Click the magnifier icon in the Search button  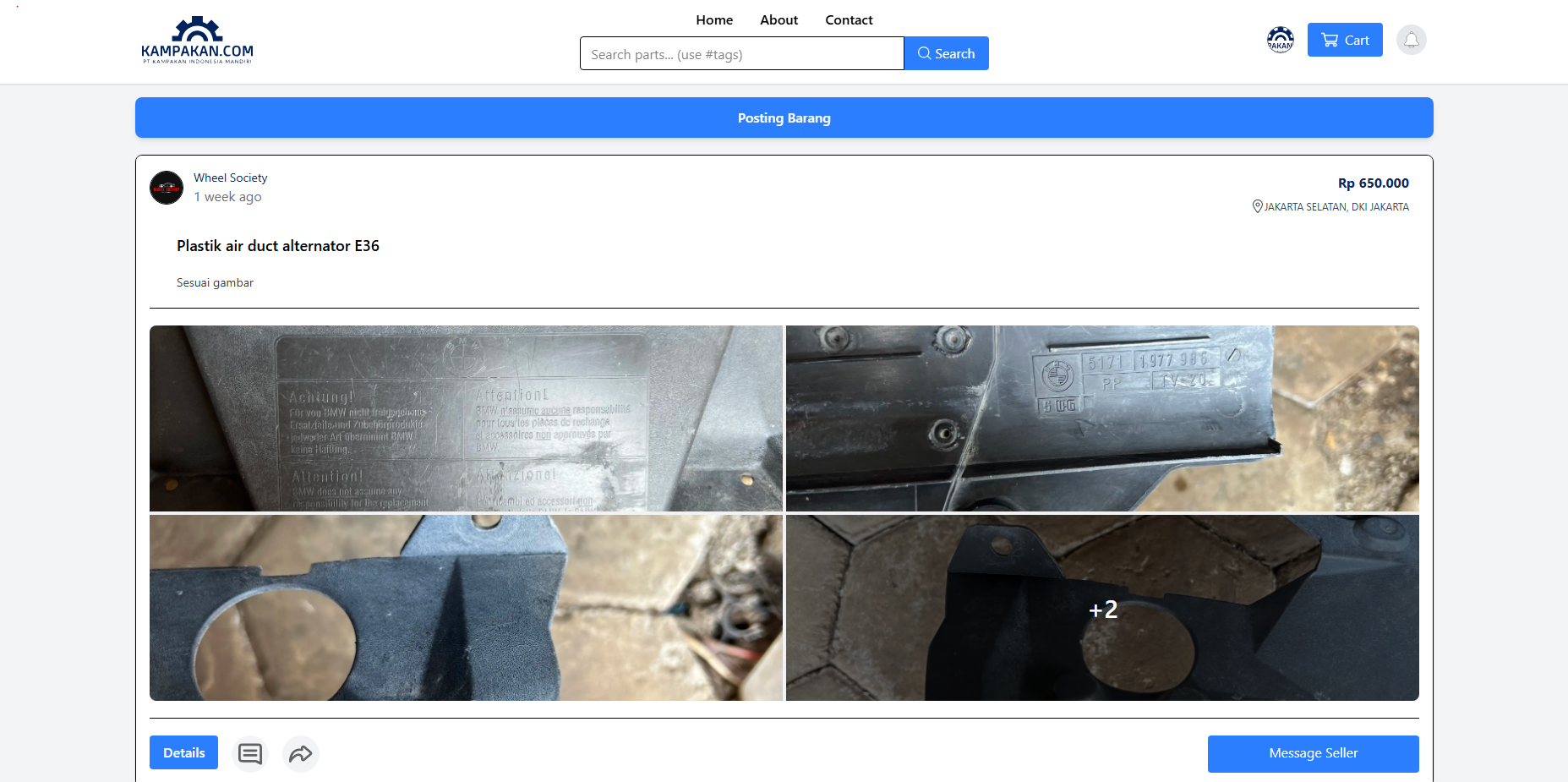tap(926, 53)
